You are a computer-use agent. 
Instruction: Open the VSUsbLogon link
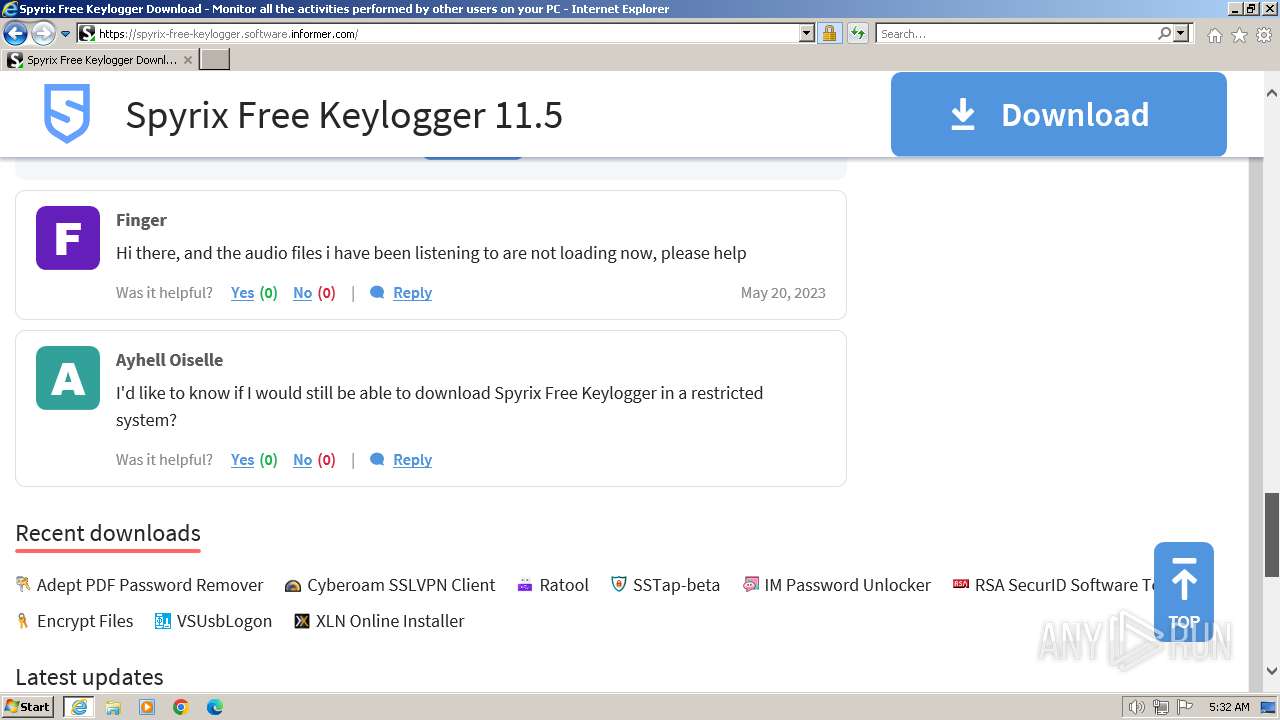point(224,621)
